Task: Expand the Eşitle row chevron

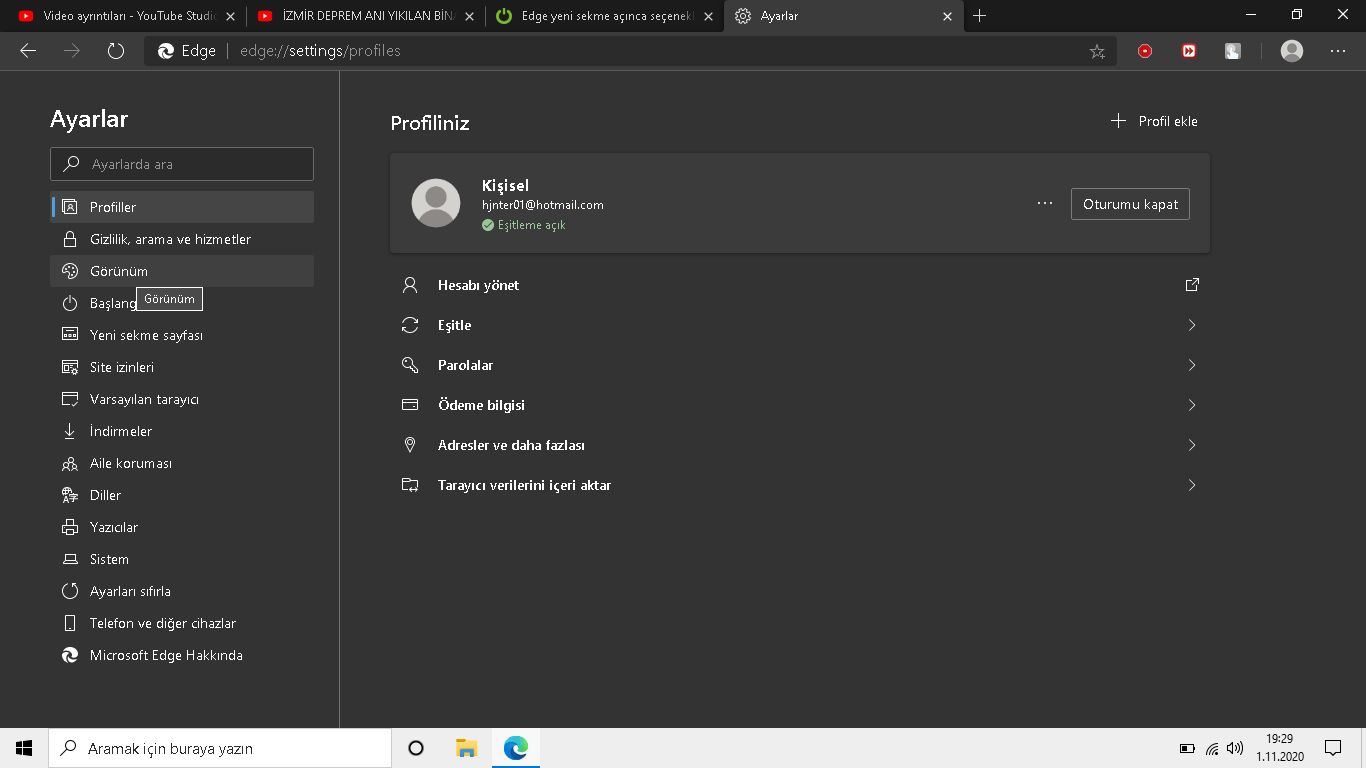Action: pyautogui.click(x=1192, y=325)
